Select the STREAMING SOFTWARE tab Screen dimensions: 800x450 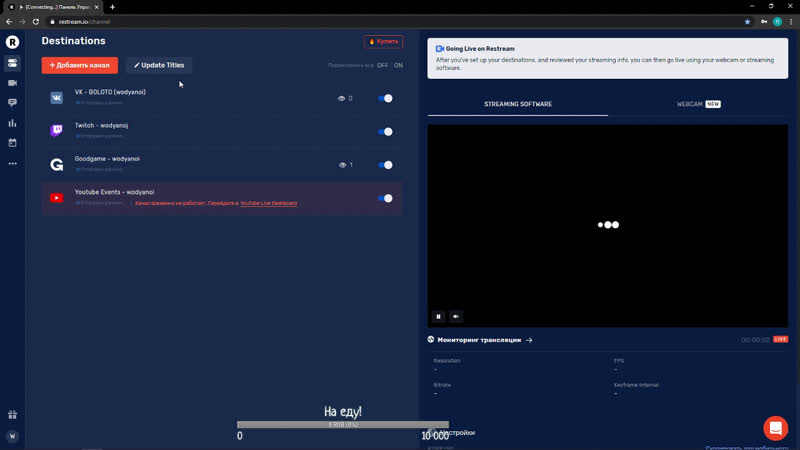(x=517, y=104)
